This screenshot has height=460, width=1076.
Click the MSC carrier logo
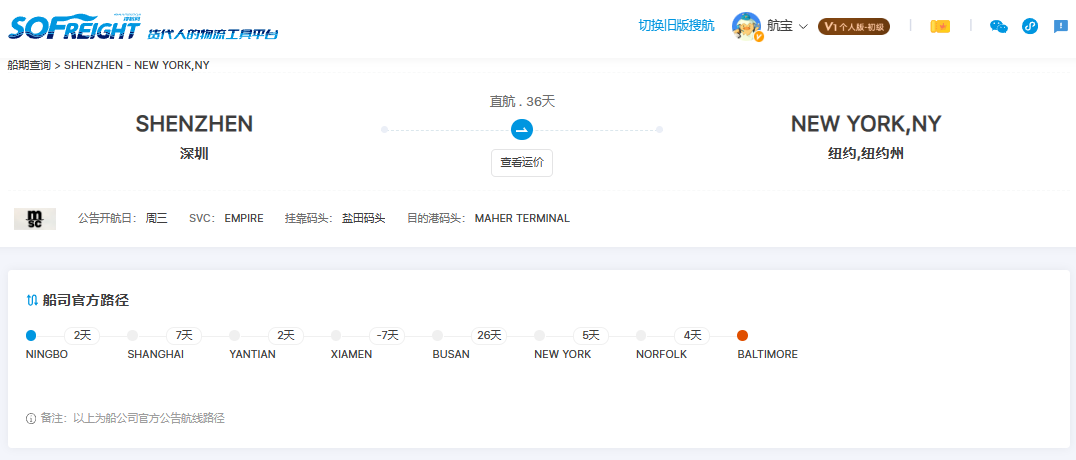pyautogui.click(x=35, y=218)
